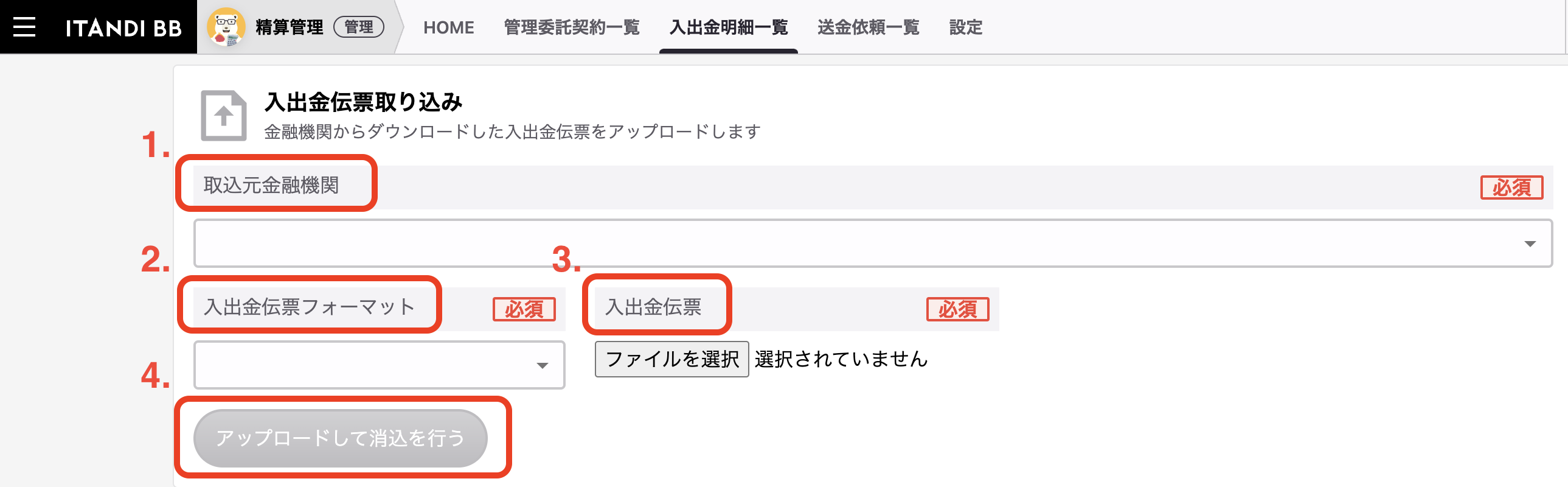
Task: Open the 送金依頼一覧 tab
Action: (869, 27)
